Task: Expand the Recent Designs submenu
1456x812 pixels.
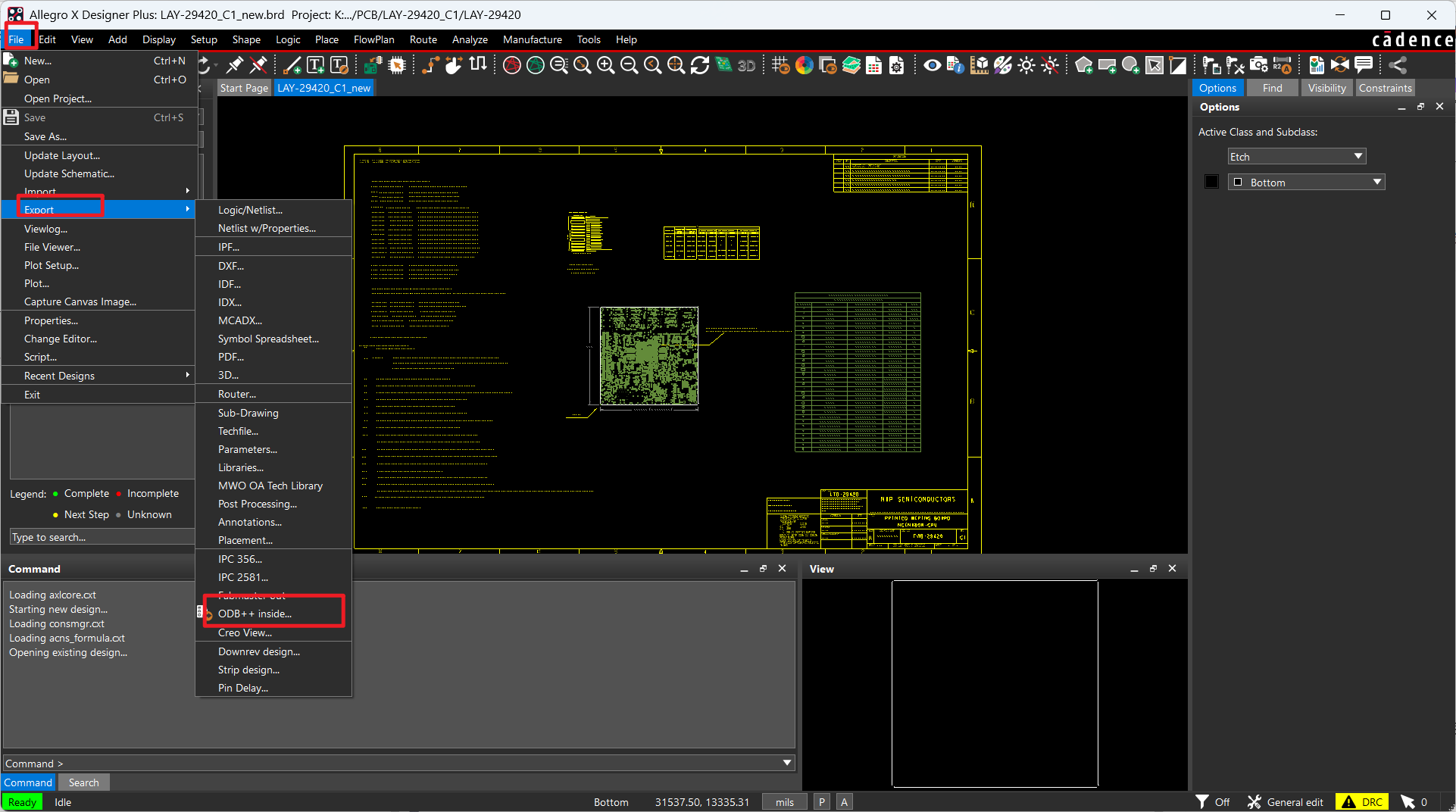Action: 98,376
